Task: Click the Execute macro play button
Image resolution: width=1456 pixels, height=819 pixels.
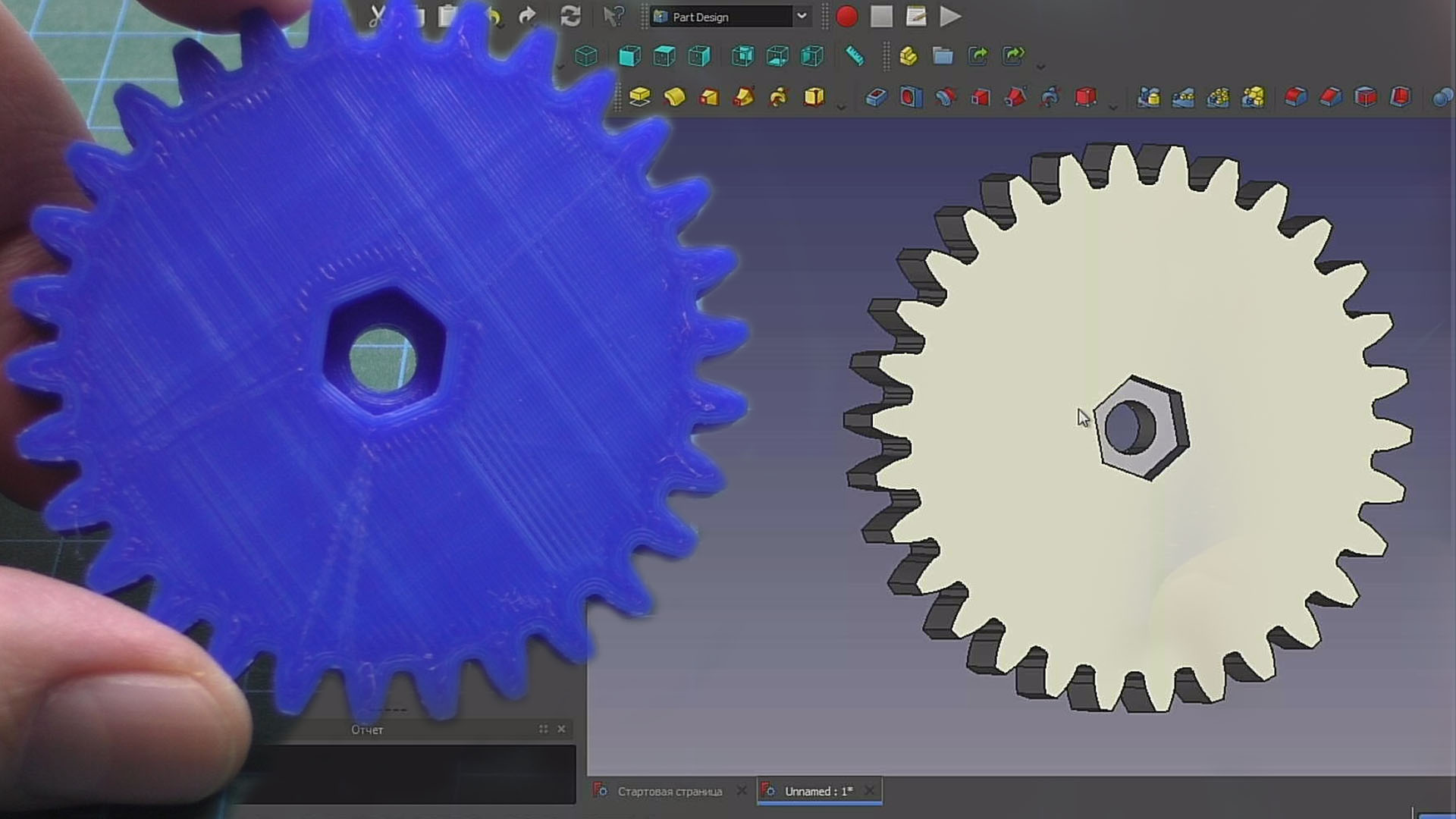Action: 950,17
